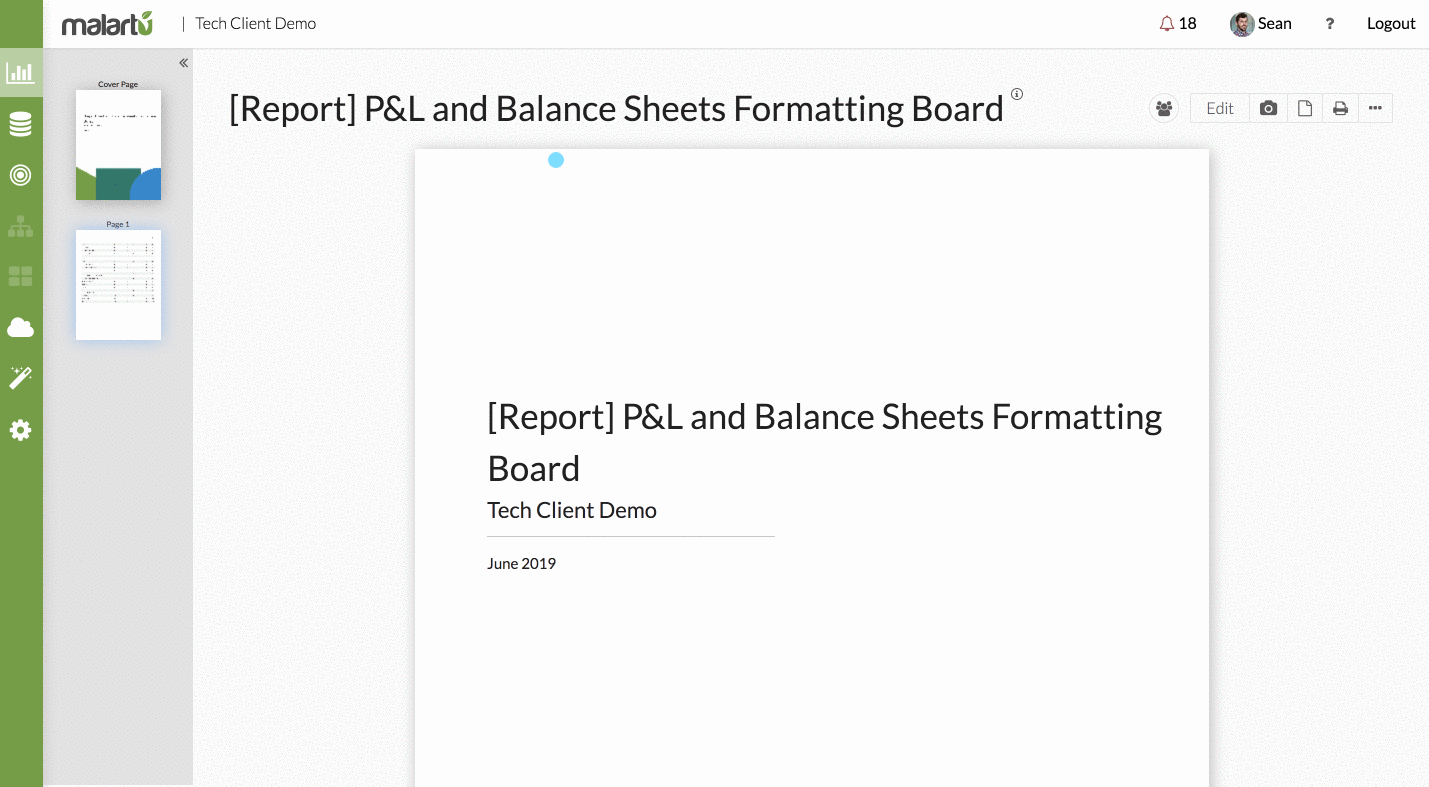Expand the three-dots more options menu
The height and width of the screenshot is (787, 1429).
coord(1375,108)
